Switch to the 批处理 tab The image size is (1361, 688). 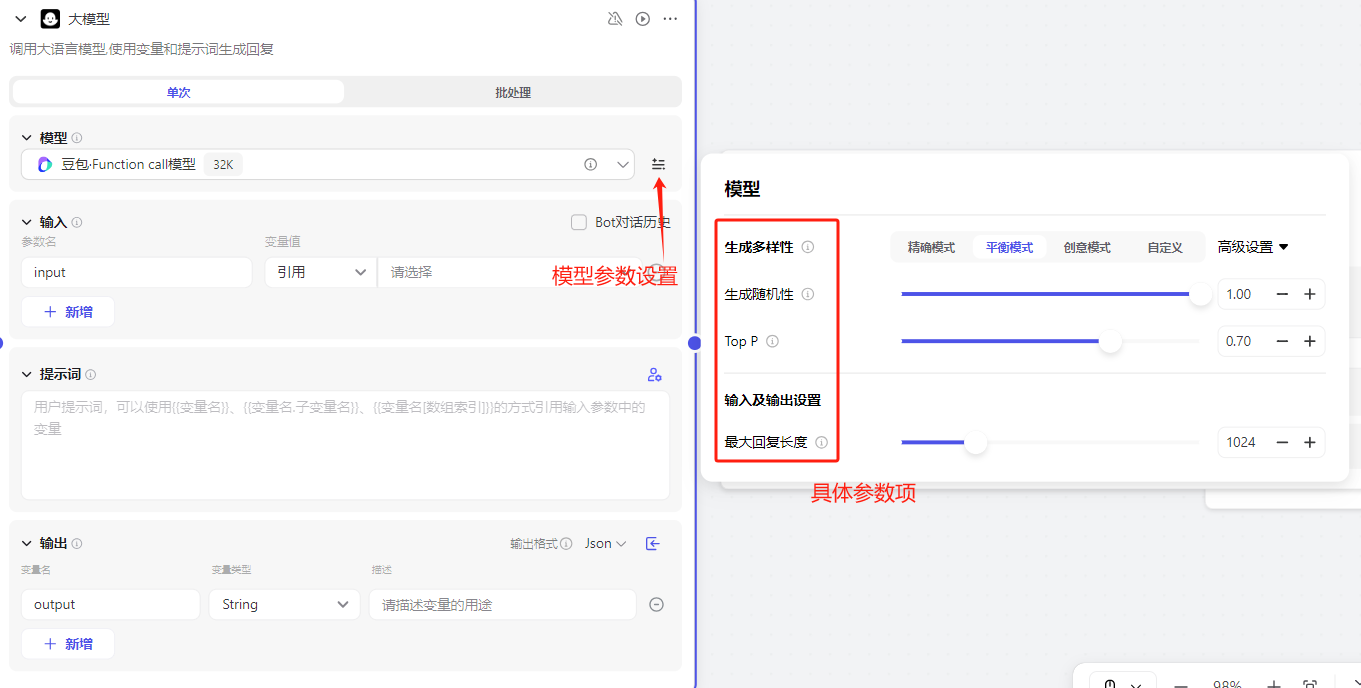pyautogui.click(x=513, y=92)
